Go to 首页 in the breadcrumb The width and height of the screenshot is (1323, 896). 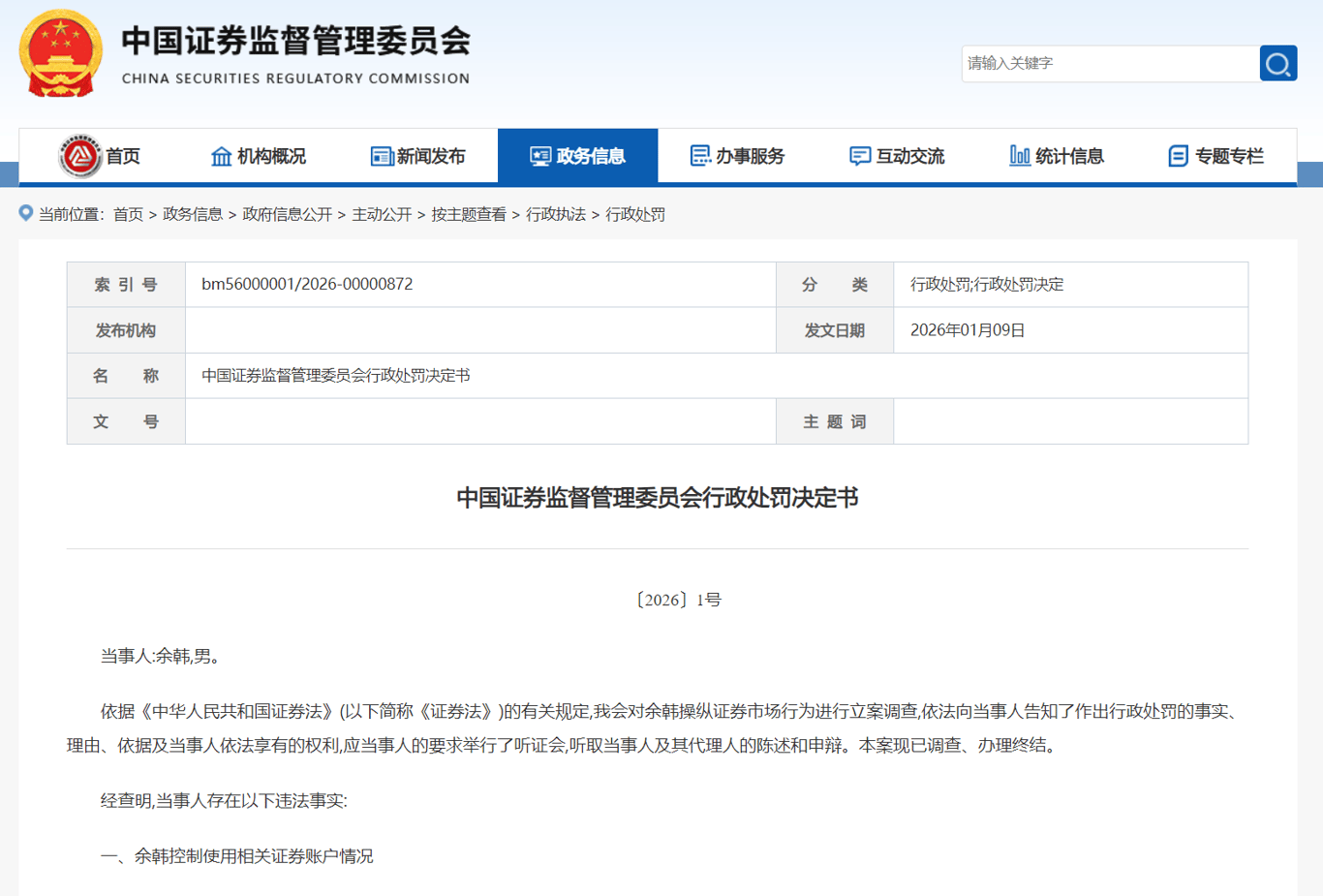(128, 214)
